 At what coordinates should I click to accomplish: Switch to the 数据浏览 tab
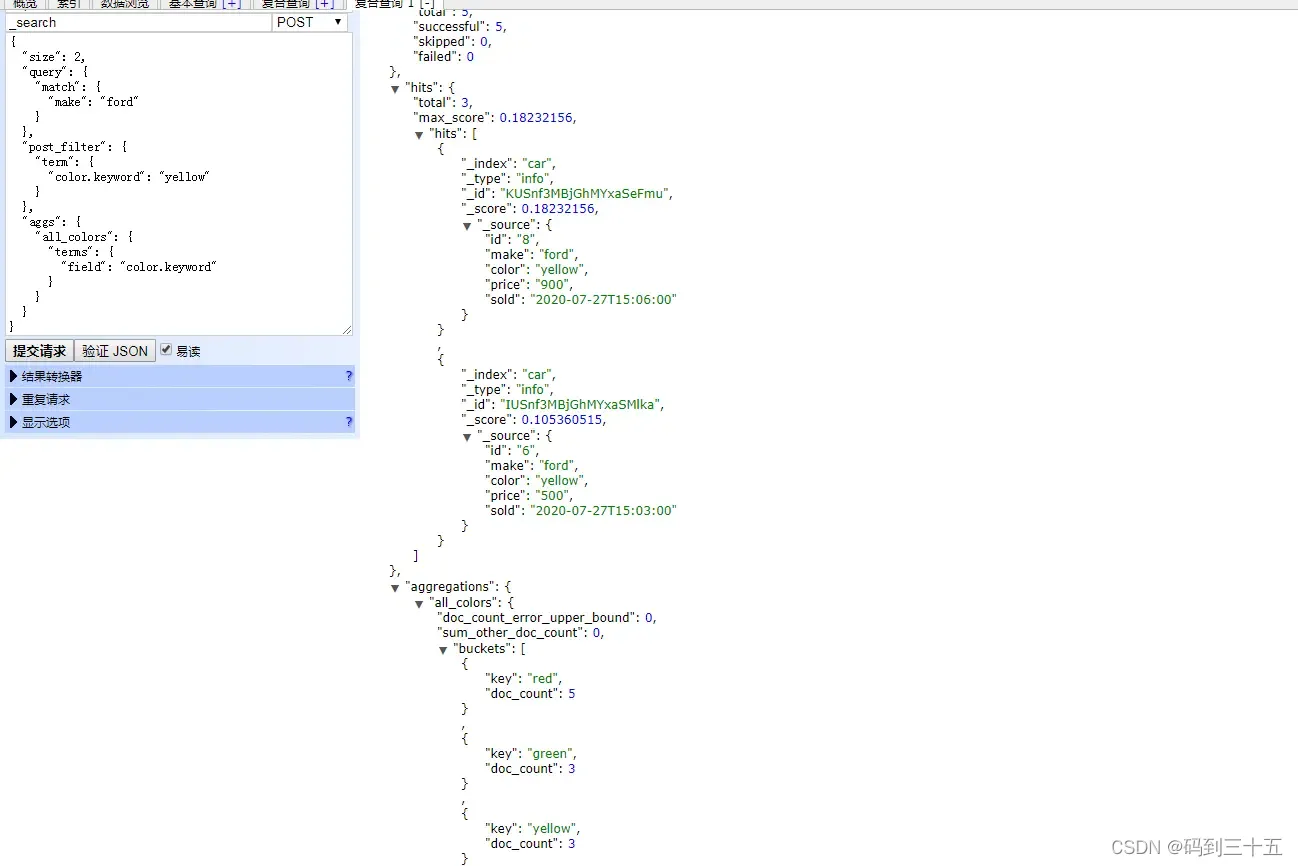(125, 4)
